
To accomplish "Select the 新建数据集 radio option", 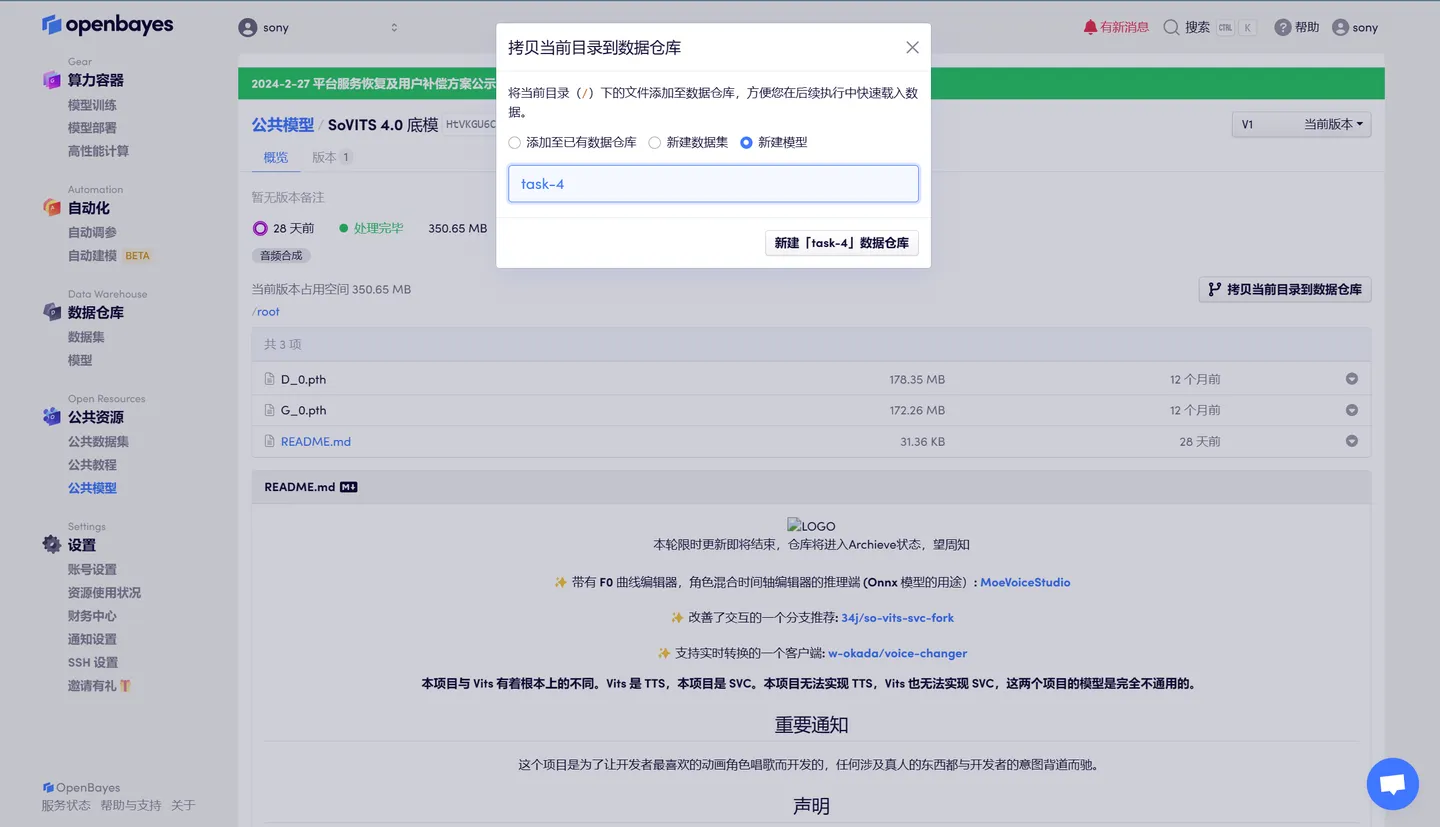I will pyautogui.click(x=655, y=142).
